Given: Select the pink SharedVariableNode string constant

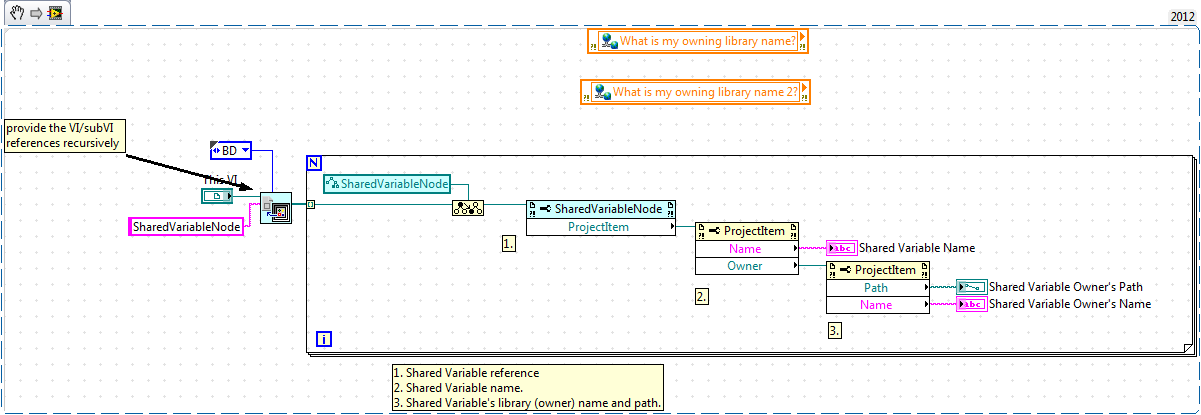Looking at the screenshot, I should tap(186, 227).
